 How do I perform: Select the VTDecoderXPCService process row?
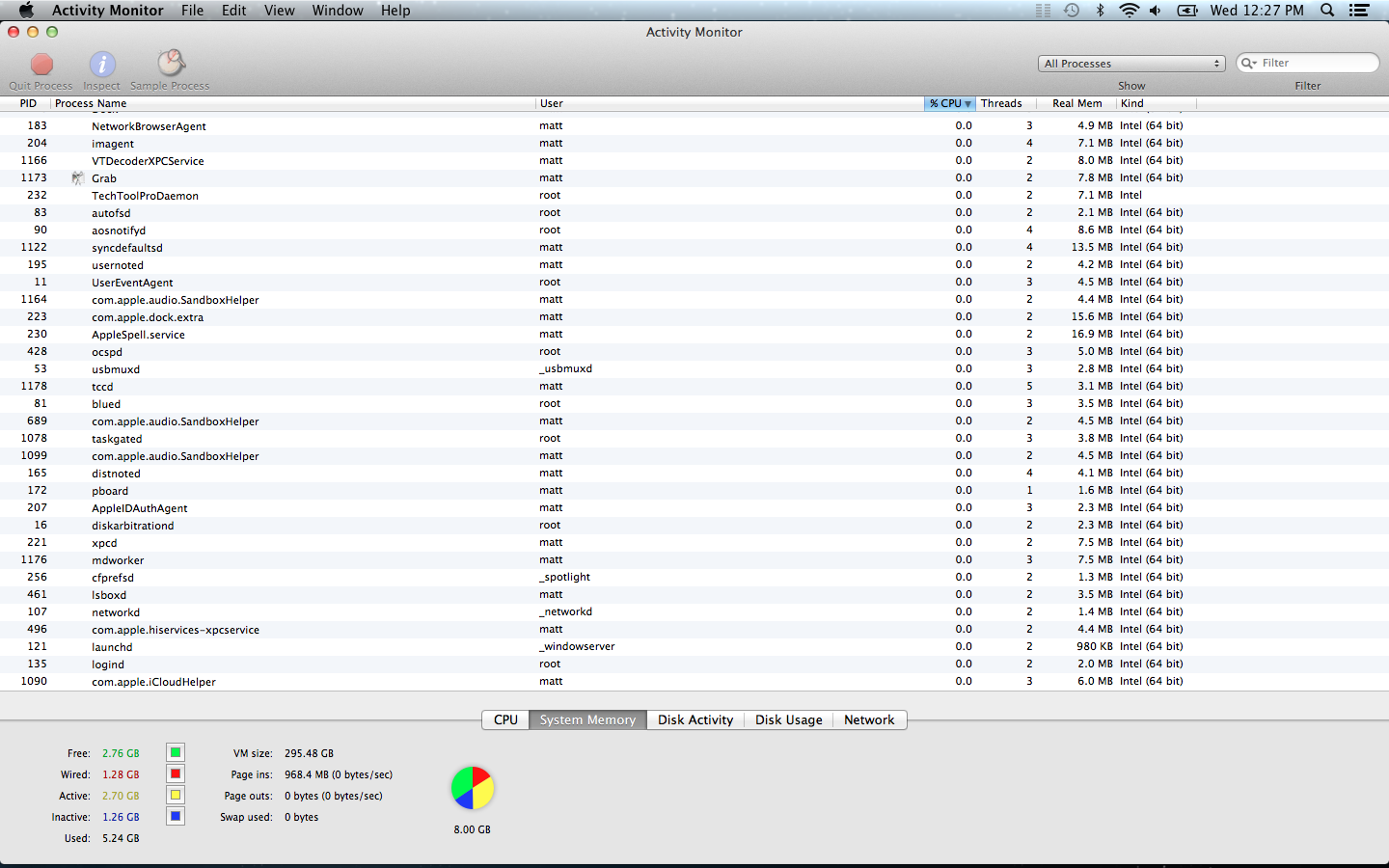click(x=694, y=161)
